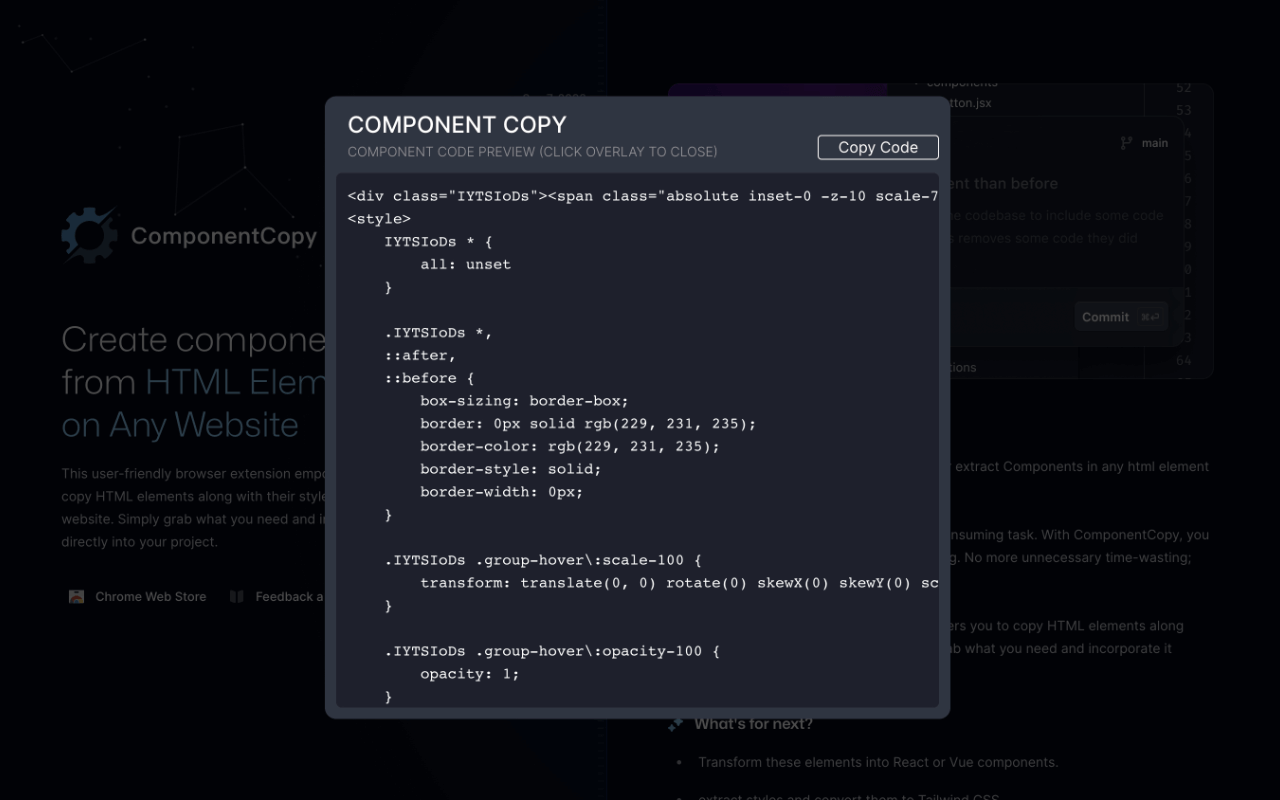Click the COMPONENT CODE PREVIEW subtitle text
Viewport: 1280px width, 800px height.
point(532,152)
